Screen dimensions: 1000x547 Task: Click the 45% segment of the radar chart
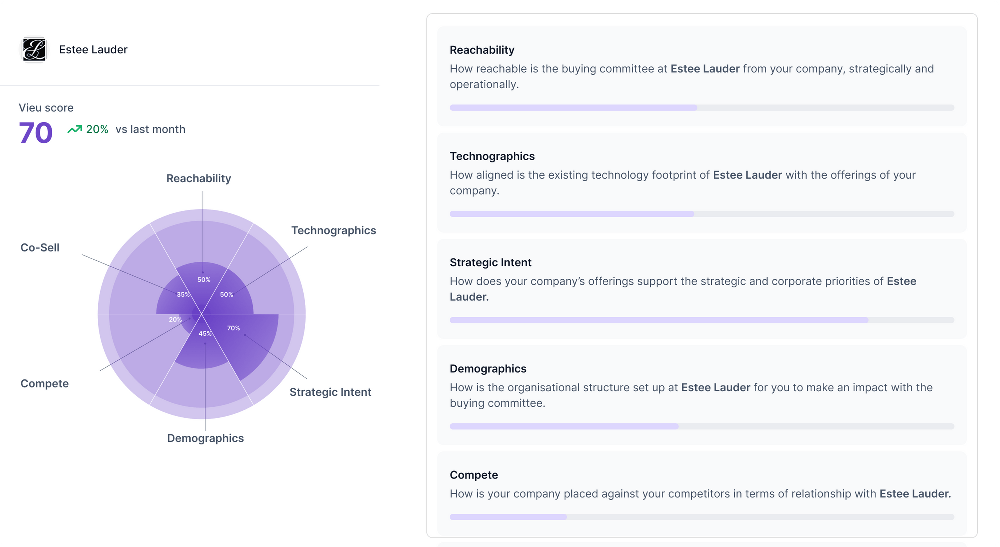tap(203, 347)
